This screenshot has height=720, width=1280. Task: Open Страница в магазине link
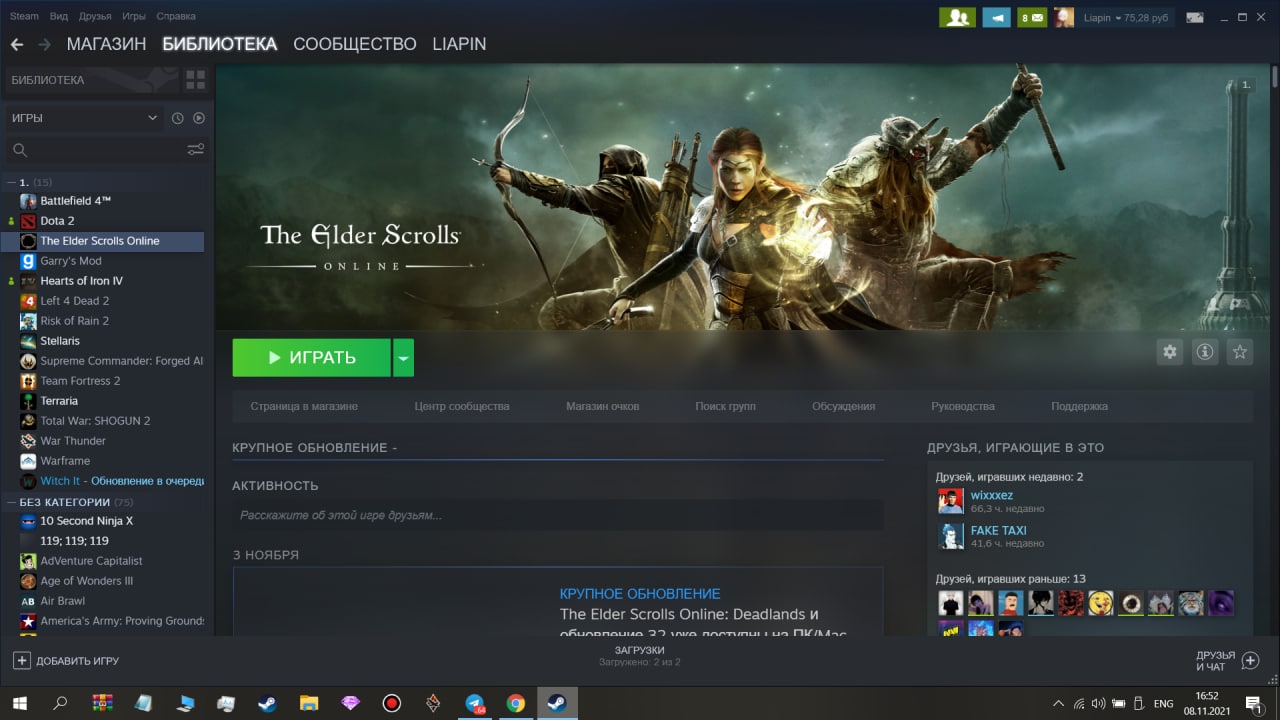[x=304, y=406]
